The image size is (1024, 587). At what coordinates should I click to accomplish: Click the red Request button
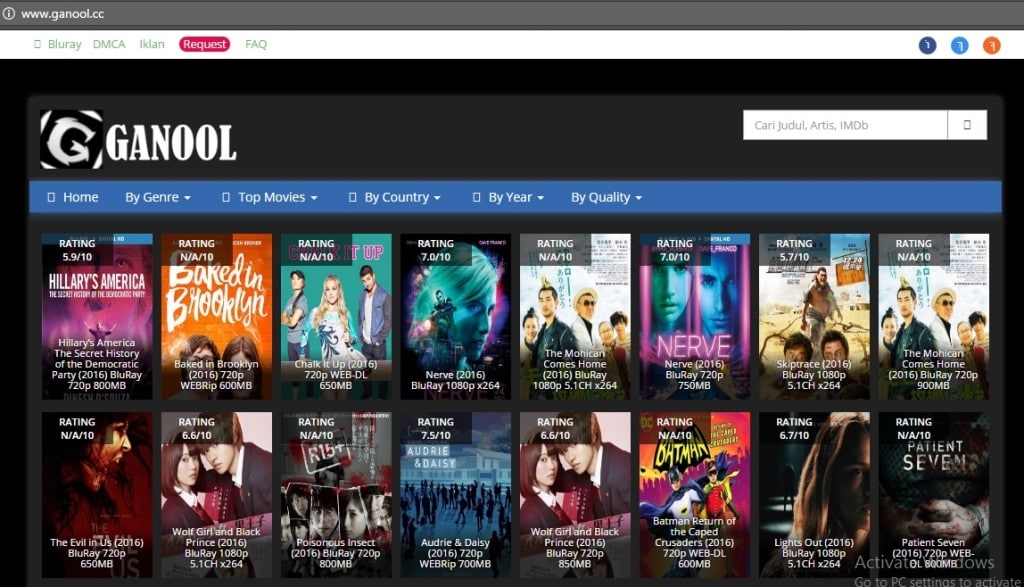click(x=204, y=44)
